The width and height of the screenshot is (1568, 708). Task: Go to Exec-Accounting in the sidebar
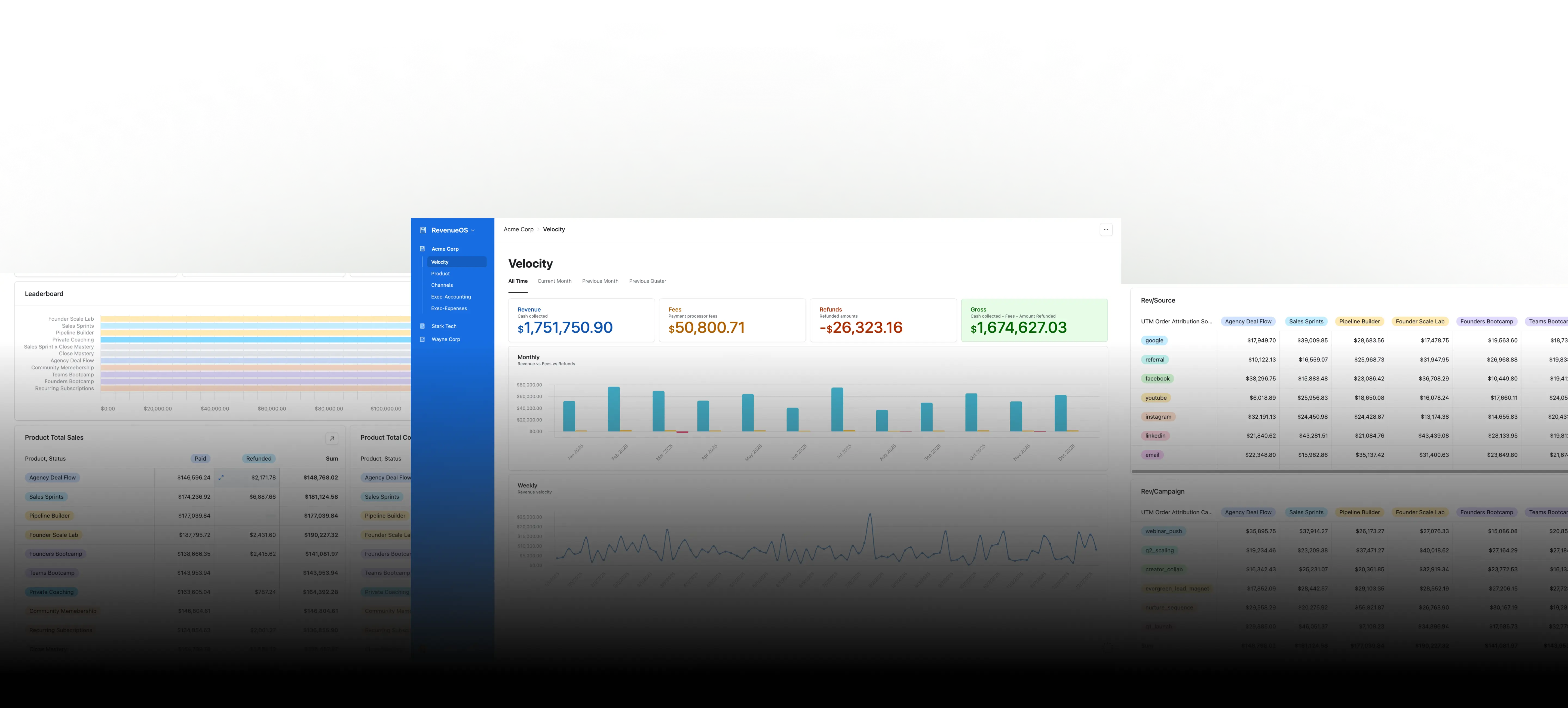click(x=451, y=296)
